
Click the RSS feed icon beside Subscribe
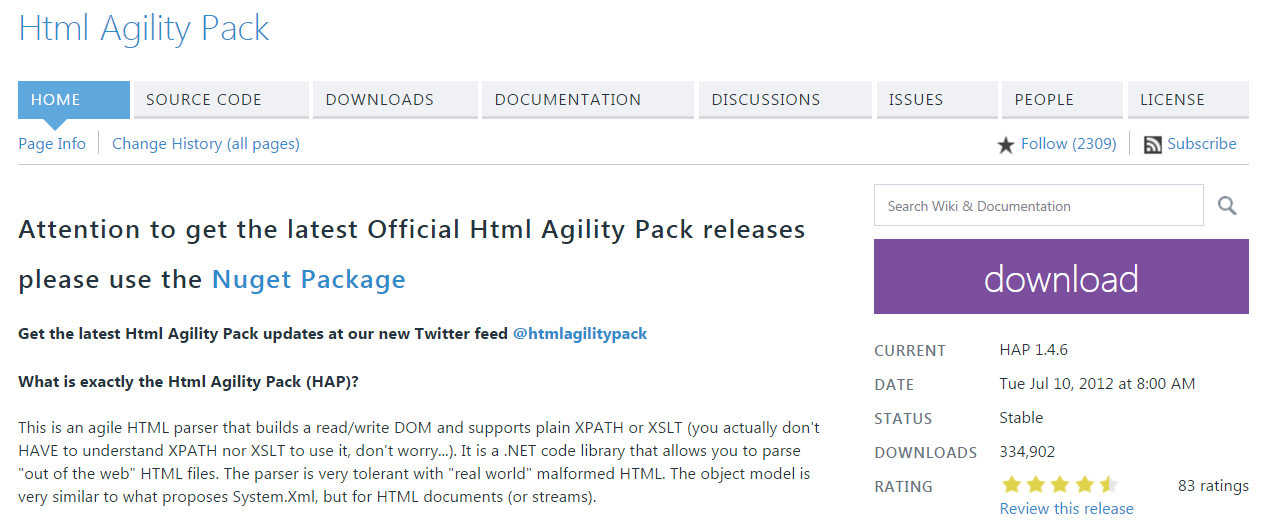pos(1153,144)
